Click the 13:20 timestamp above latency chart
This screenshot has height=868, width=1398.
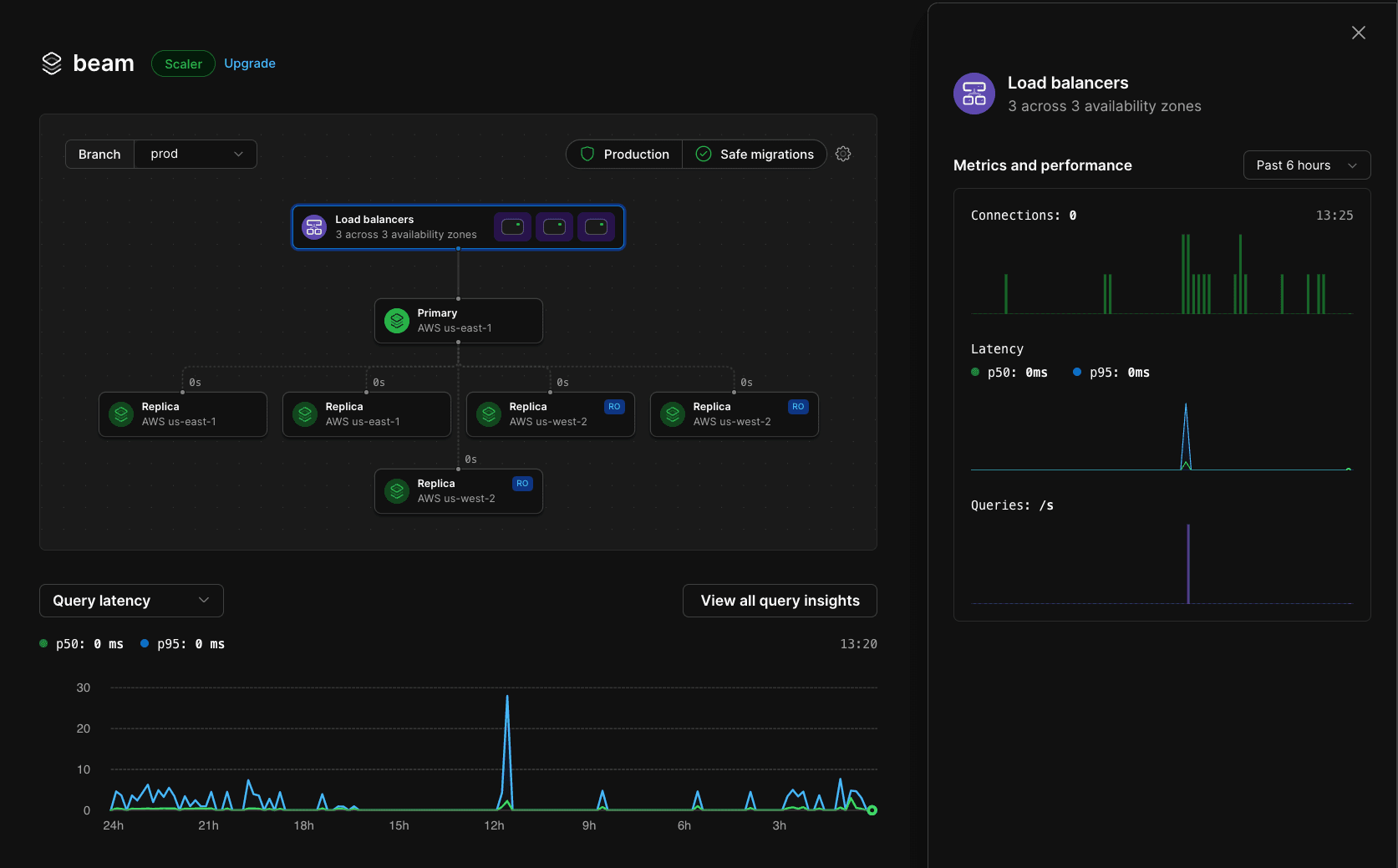click(858, 644)
